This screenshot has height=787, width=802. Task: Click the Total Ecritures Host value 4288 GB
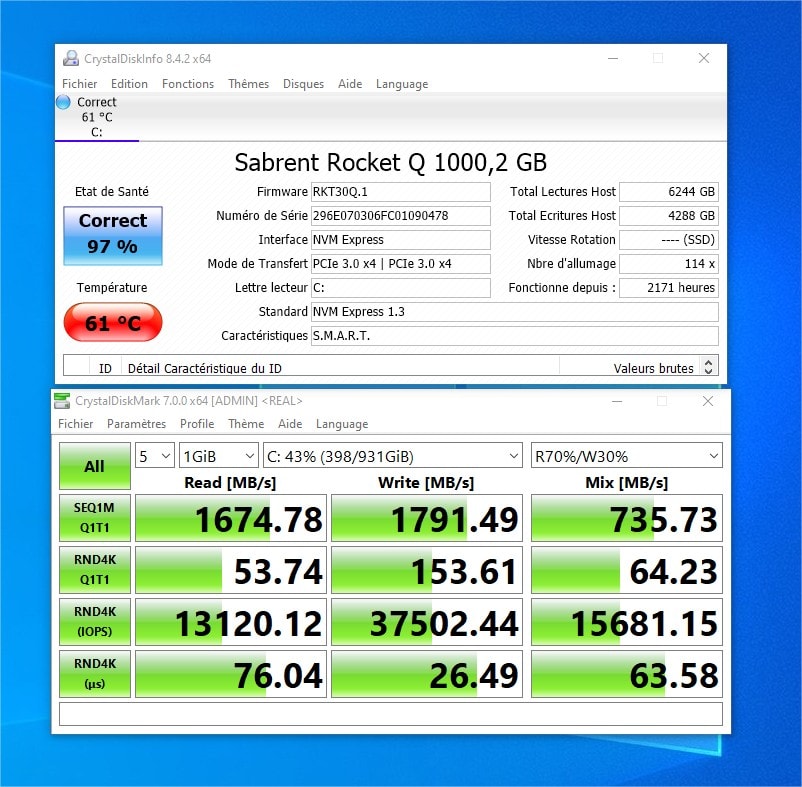[669, 216]
